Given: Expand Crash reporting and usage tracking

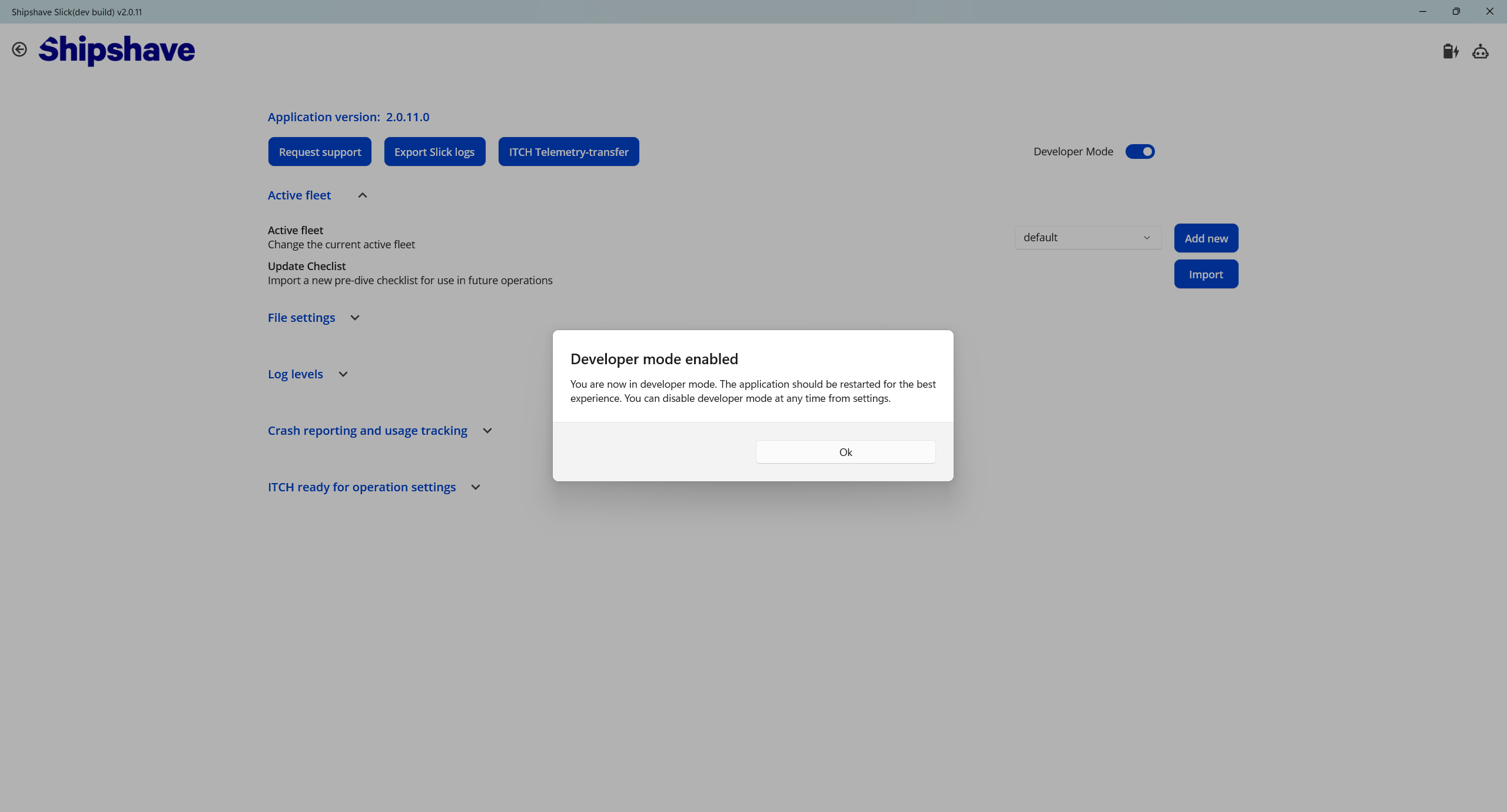Looking at the screenshot, I should coord(487,431).
